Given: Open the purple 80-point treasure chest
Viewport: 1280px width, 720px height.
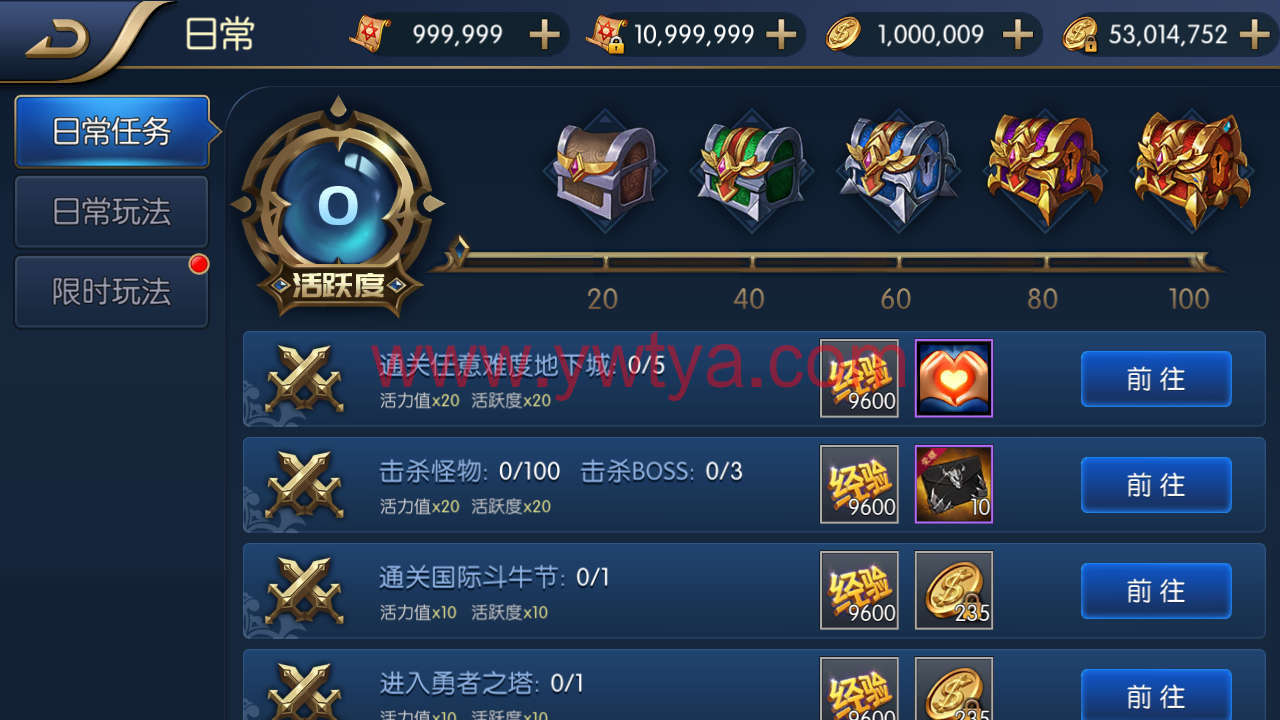Looking at the screenshot, I should 1044,170.
